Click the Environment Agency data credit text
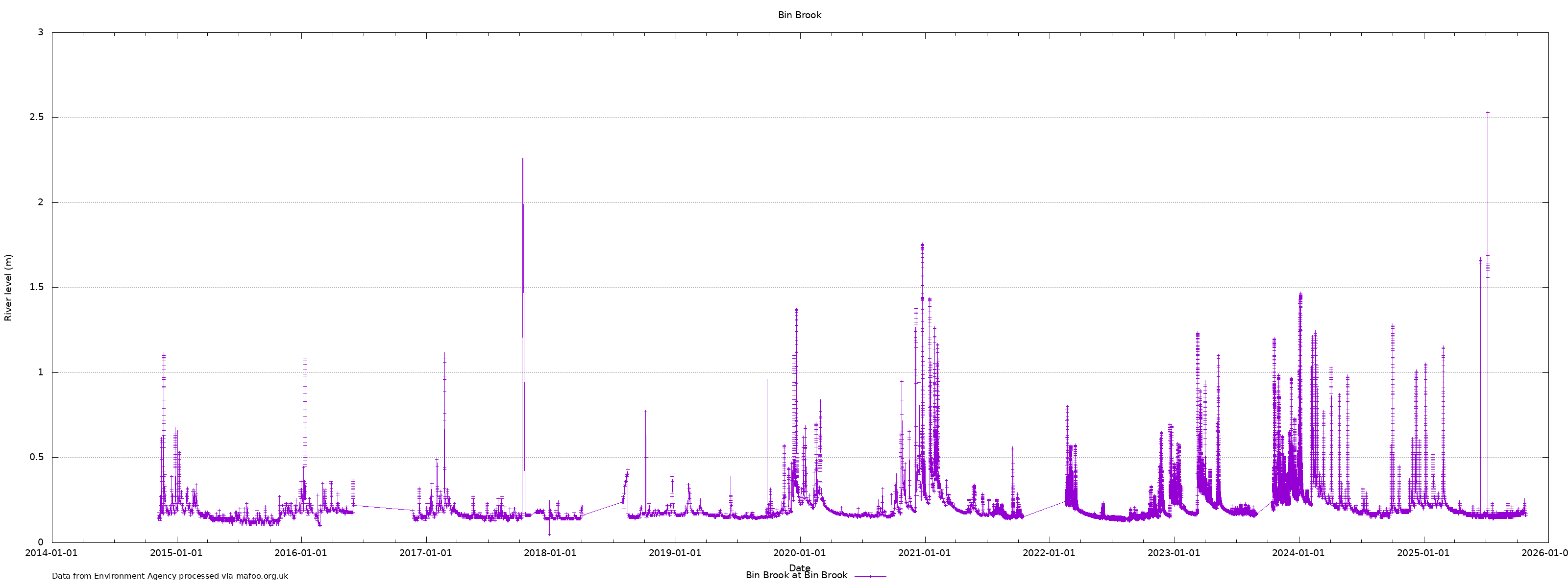Viewport: 1568px width, 588px height. pyautogui.click(x=170, y=576)
